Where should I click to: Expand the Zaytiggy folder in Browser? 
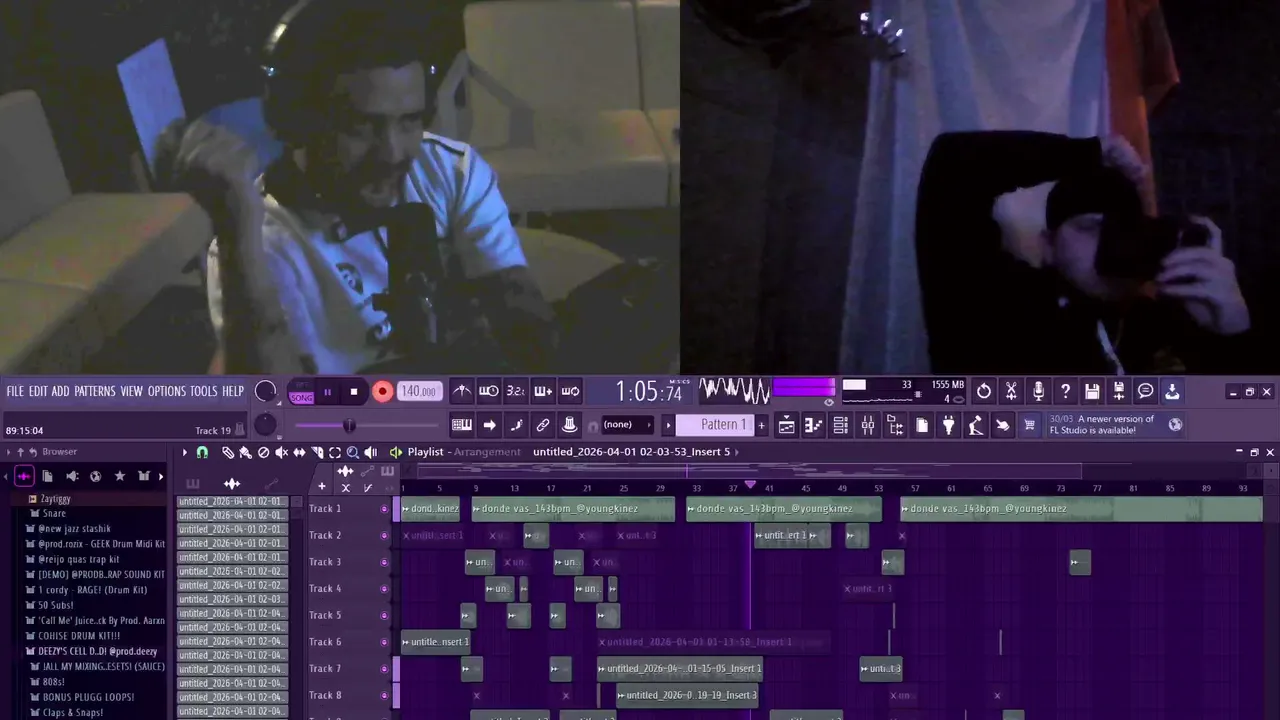[x=55, y=498]
